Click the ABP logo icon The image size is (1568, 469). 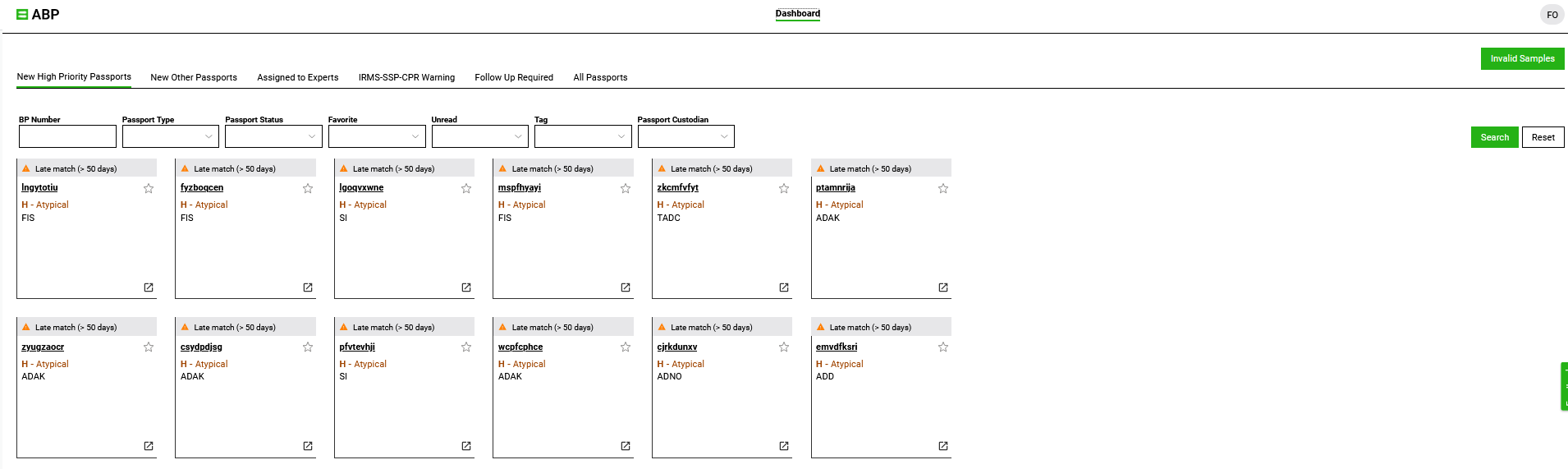pyautogui.click(x=22, y=14)
